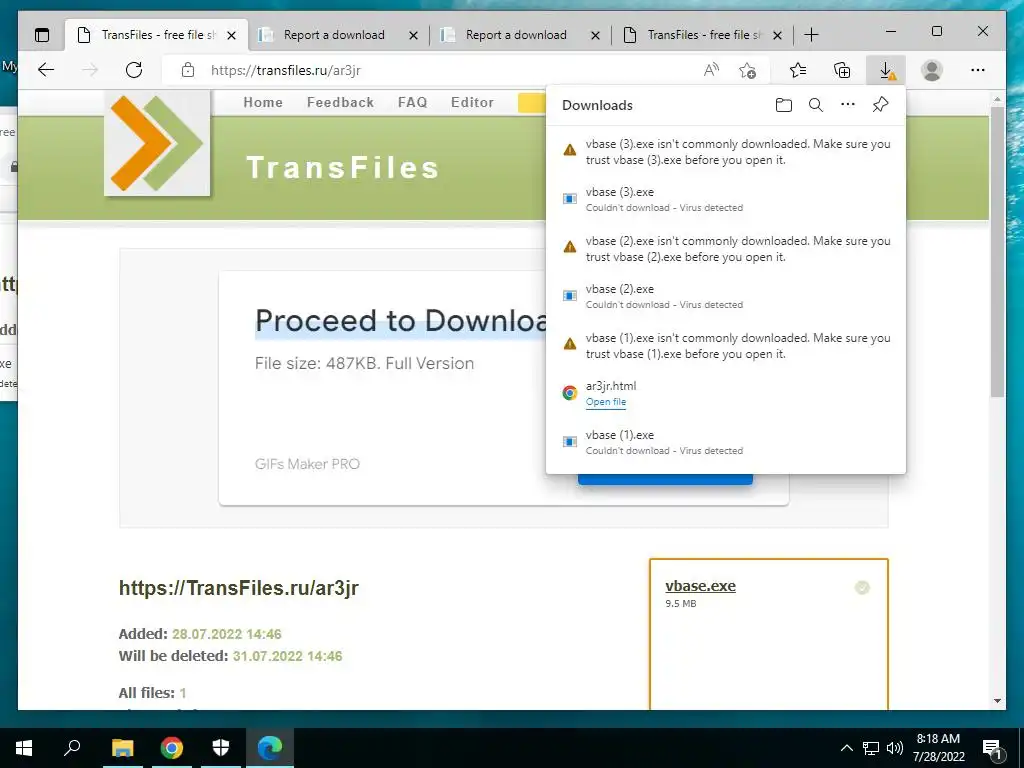Click the check mark beside vbase.exe
This screenshot has width=1024, height=768.
click(862, 588)
